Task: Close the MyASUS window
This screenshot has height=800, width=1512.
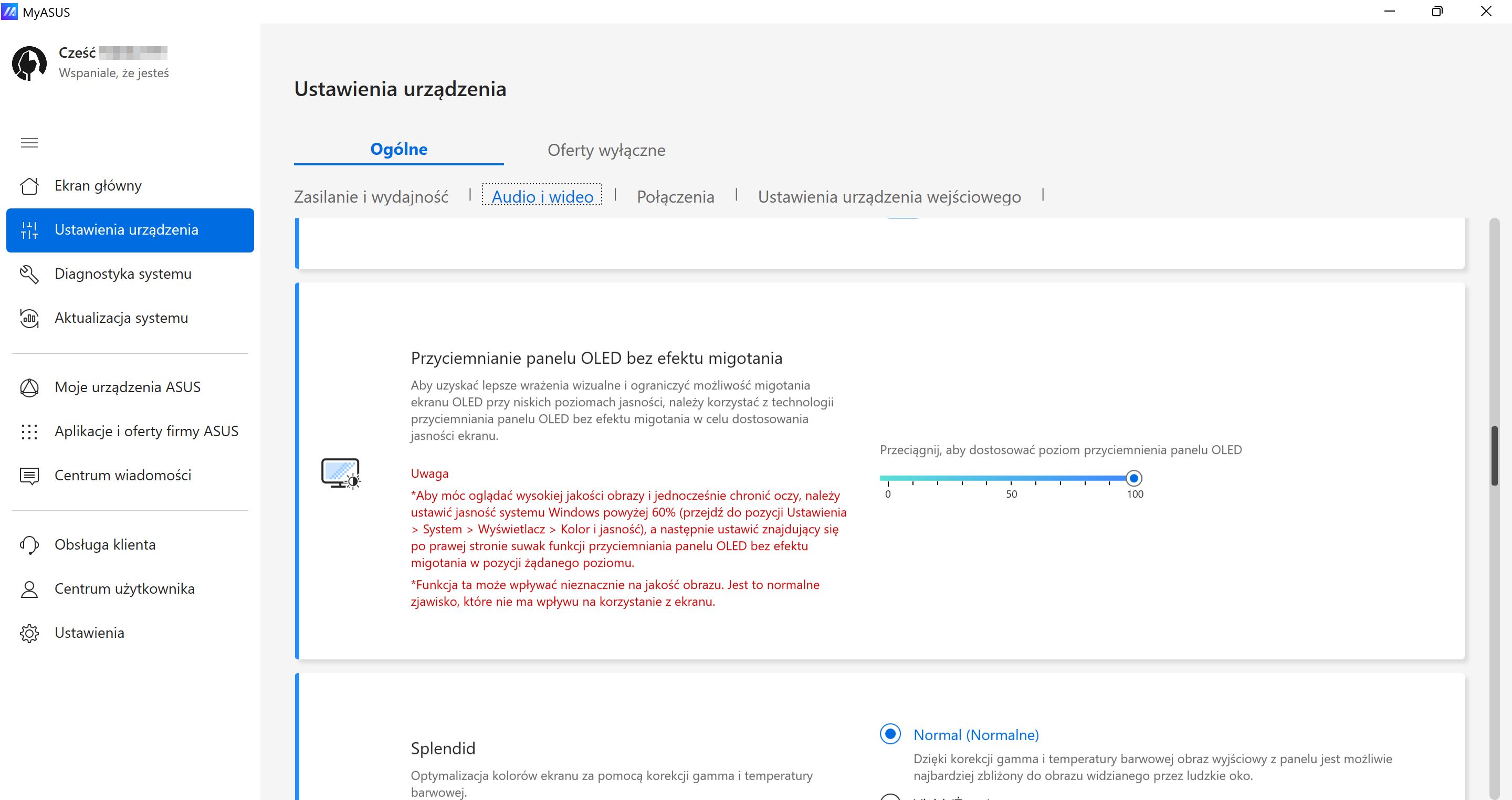Action: [x=1486, y=11]
